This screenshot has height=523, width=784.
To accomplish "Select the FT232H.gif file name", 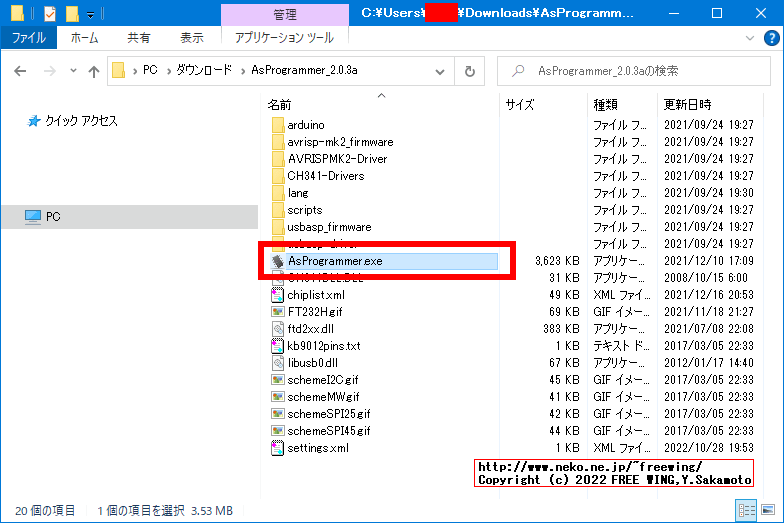I will click(x=315, y=312).
